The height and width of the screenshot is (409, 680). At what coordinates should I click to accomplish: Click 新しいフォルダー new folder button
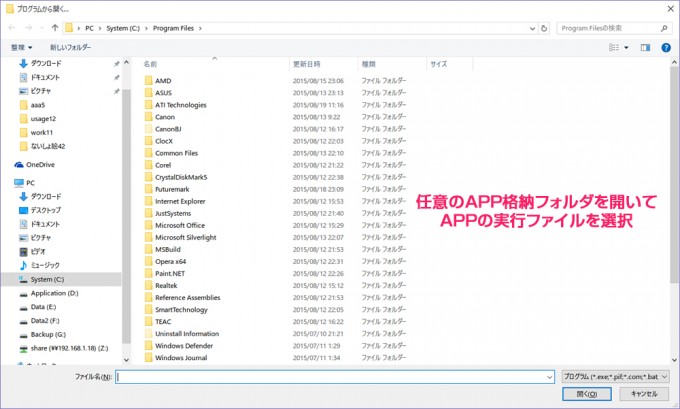pos(70,47)
